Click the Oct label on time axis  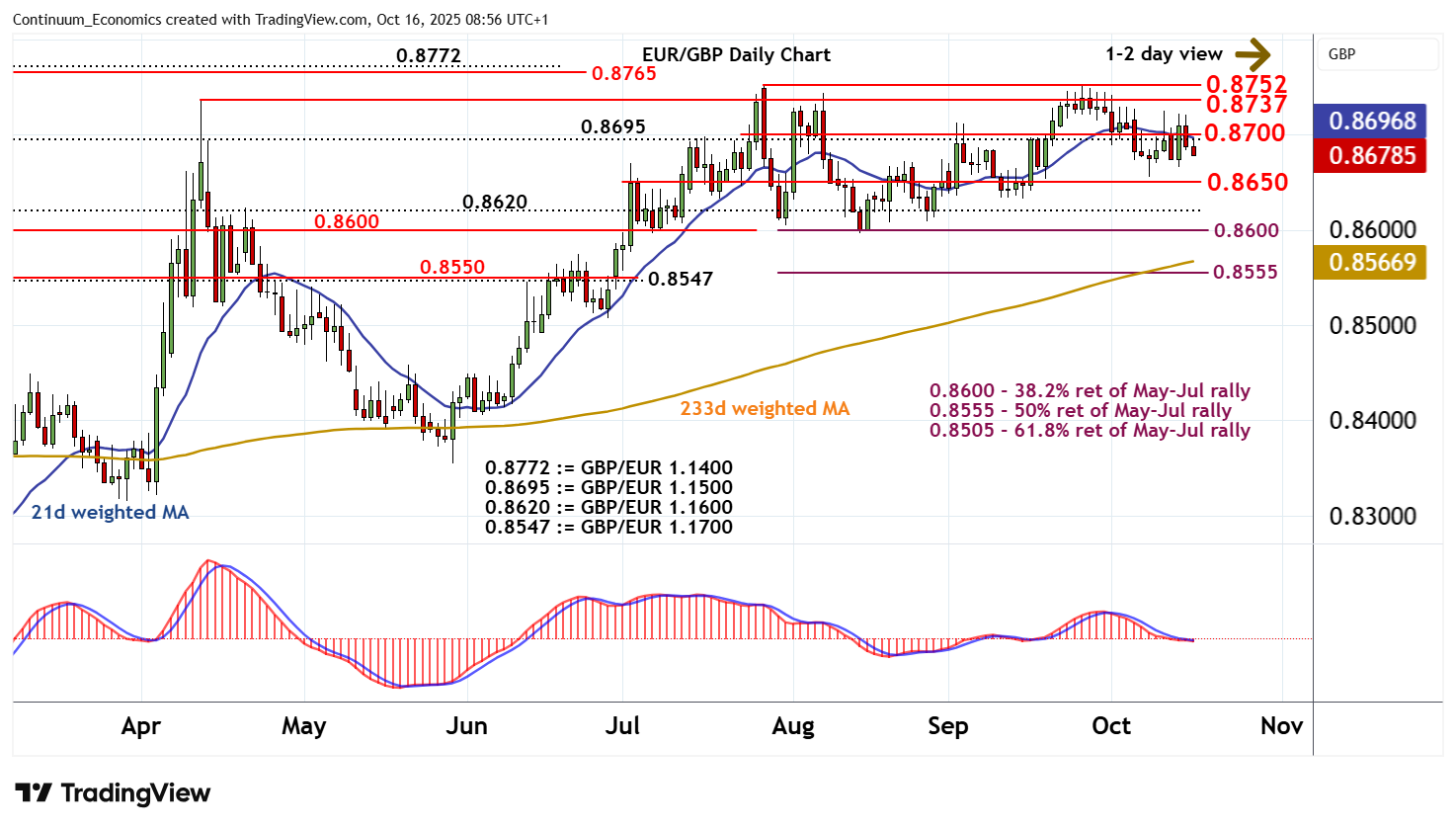coord(1110,726)
